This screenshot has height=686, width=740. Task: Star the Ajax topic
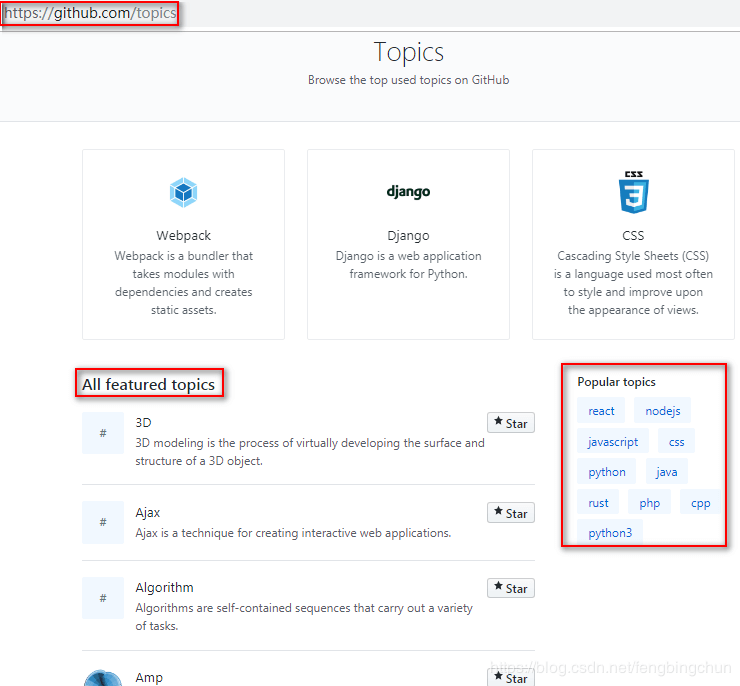click(x=511, y=513)
